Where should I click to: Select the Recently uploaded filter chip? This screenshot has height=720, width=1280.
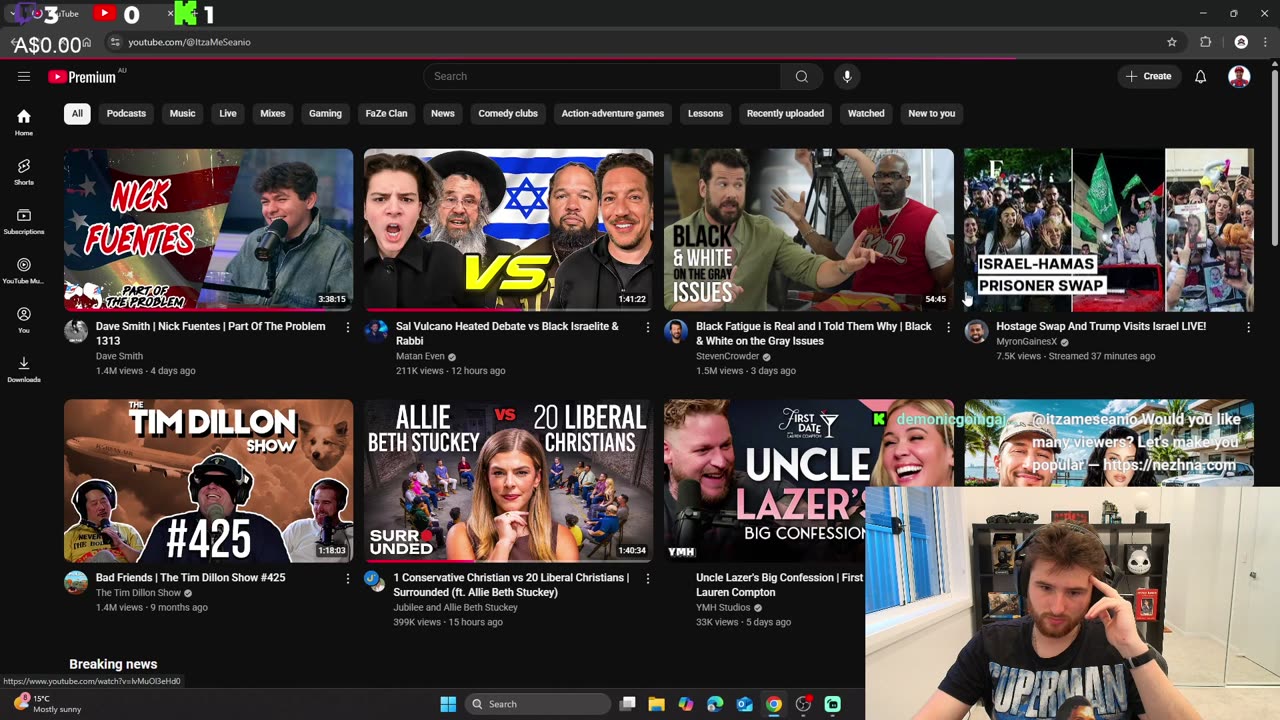[785, 113]
